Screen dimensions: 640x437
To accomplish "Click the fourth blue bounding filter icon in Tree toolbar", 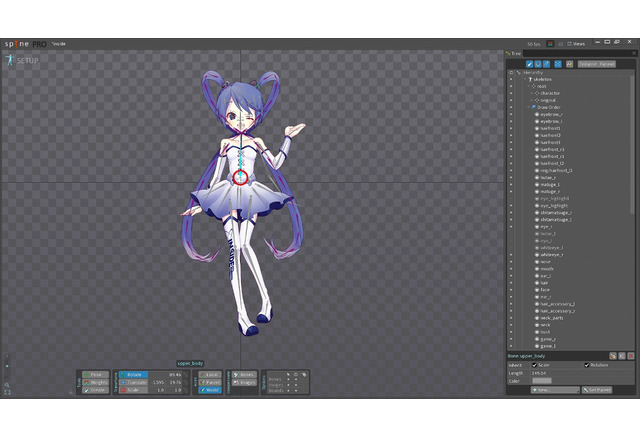I will [x=558, y=64].
